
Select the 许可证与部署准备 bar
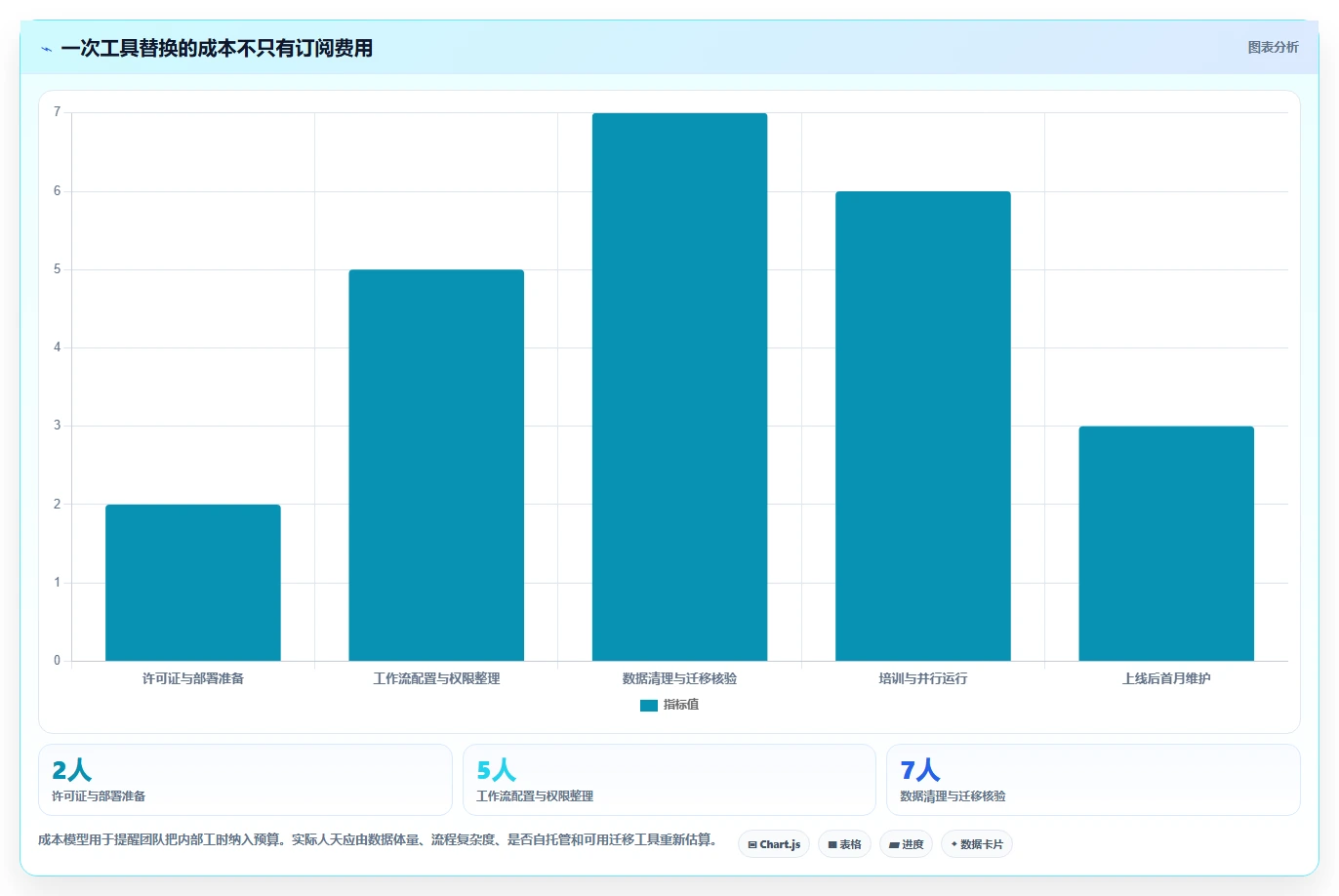(193, 583)
